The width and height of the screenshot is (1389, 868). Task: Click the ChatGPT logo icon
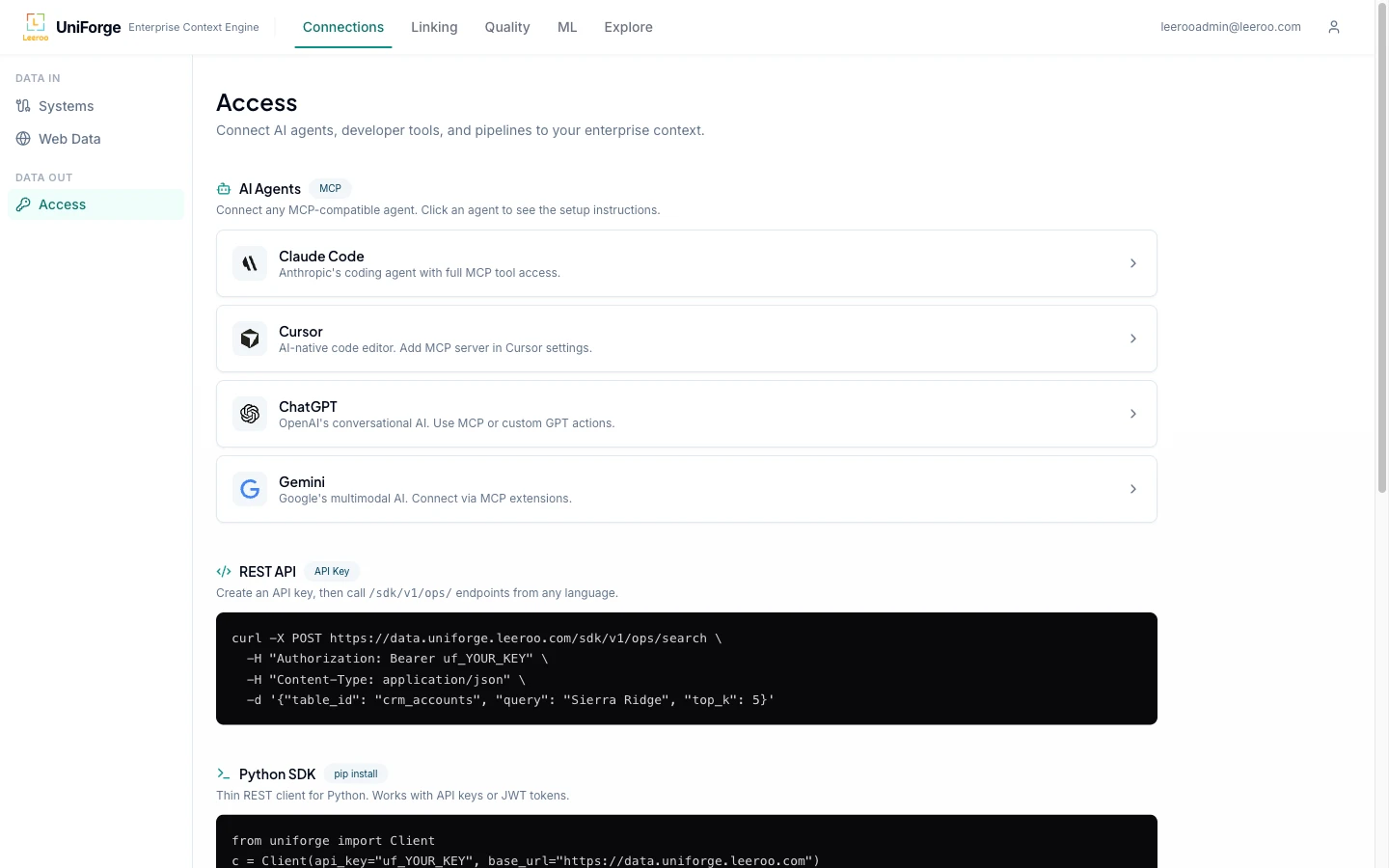[250, 414]
